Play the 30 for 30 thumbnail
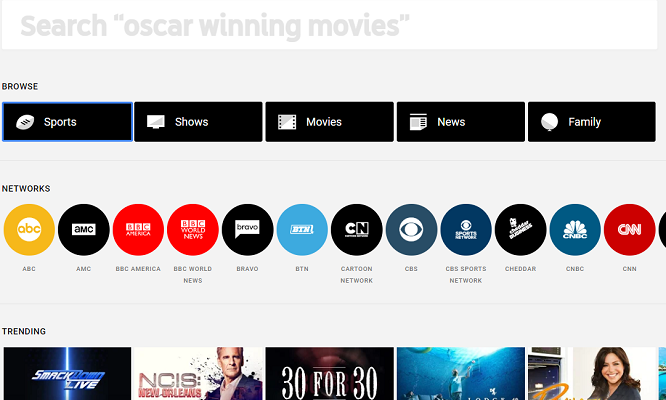Screen dimensions: 666x400 tap(329, 374)
